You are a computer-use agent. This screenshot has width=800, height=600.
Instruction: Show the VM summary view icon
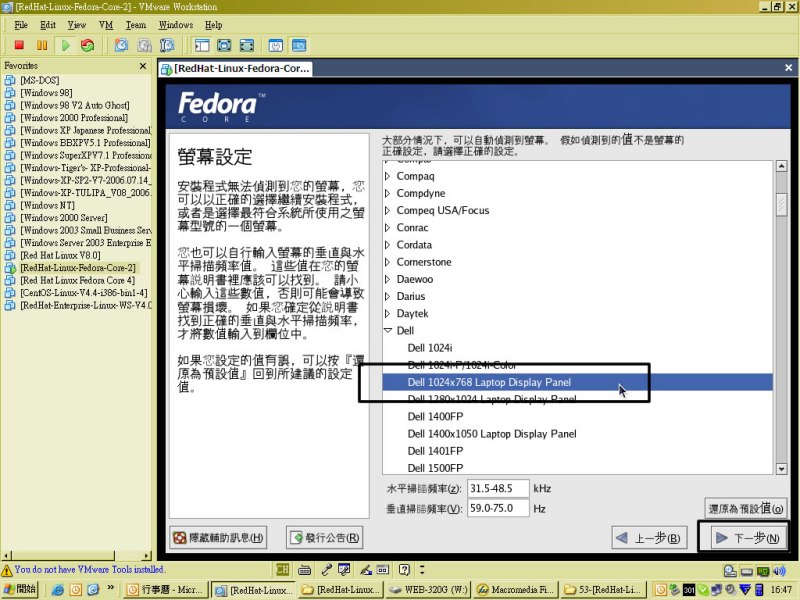tap(276, 45)
